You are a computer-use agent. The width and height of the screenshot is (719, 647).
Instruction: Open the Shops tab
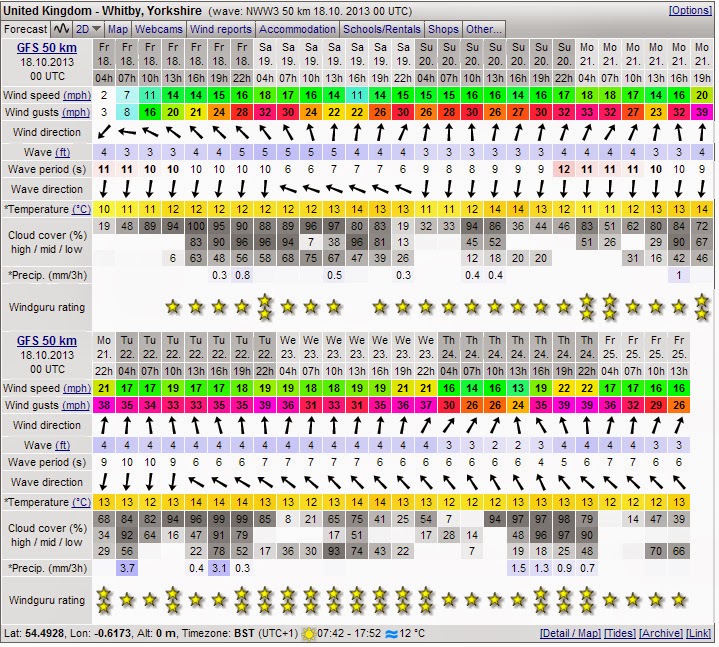tap(443, 29)
